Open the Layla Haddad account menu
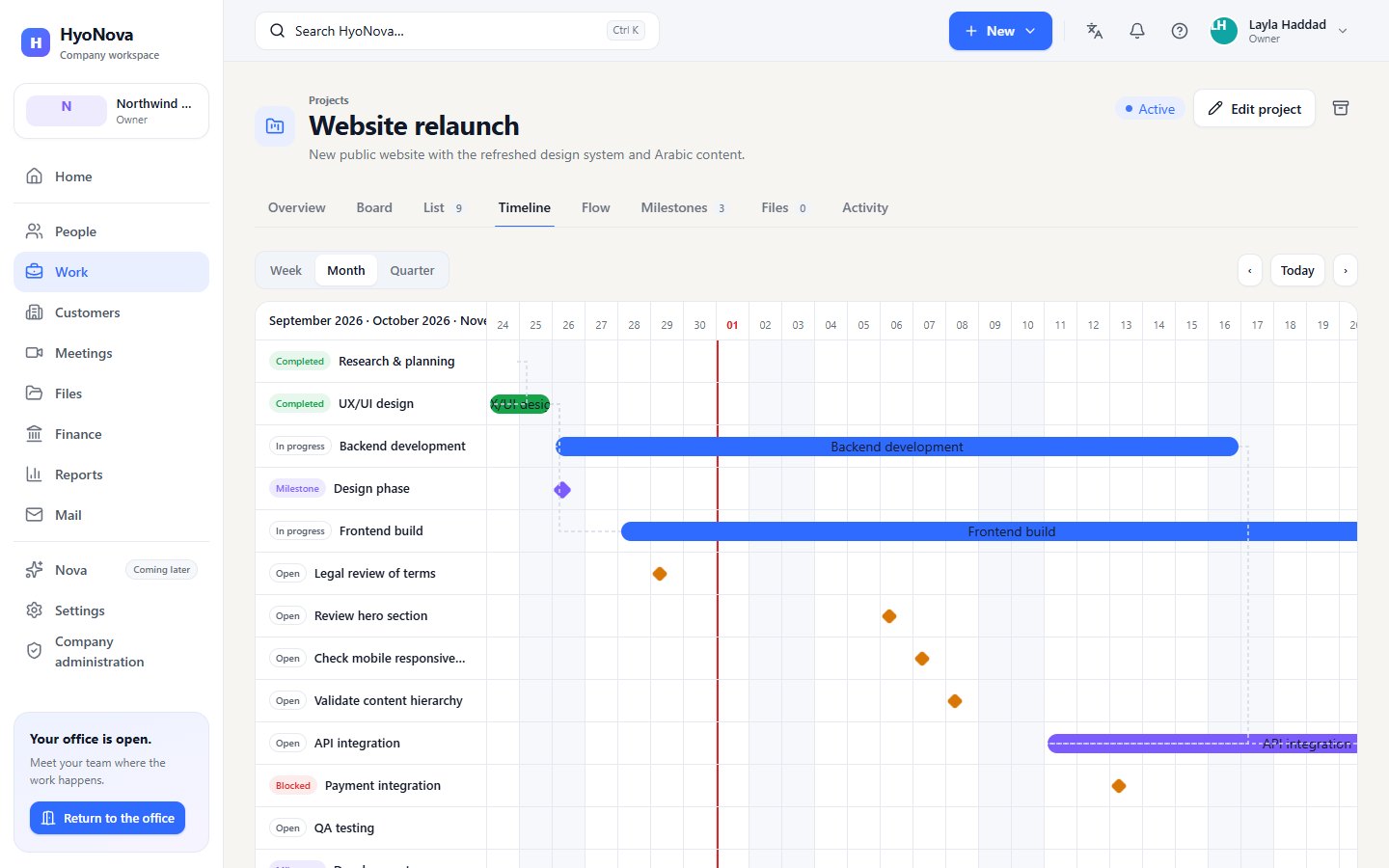1389x868 pixels. [x=1281, y=31]
